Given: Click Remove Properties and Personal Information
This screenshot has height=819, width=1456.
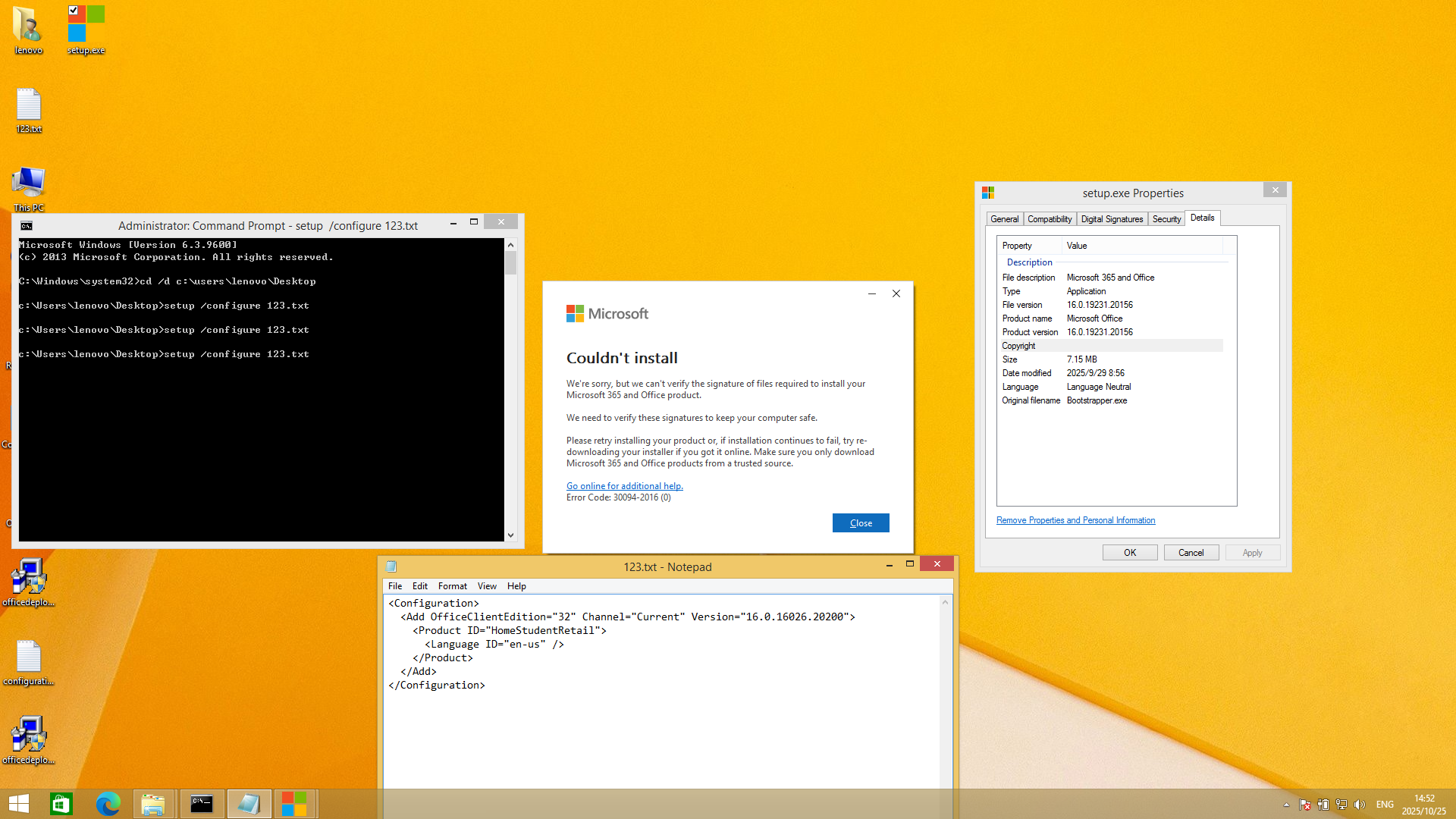Looking at the screenshot, I should tap(1075, 520).
